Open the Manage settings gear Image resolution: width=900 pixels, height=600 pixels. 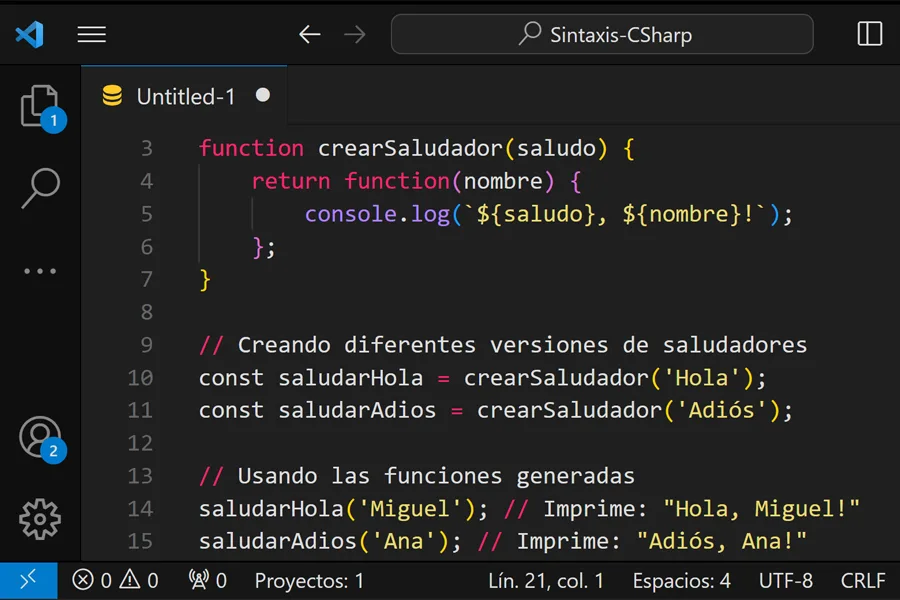pyautogui.click(x=40, y=519)
